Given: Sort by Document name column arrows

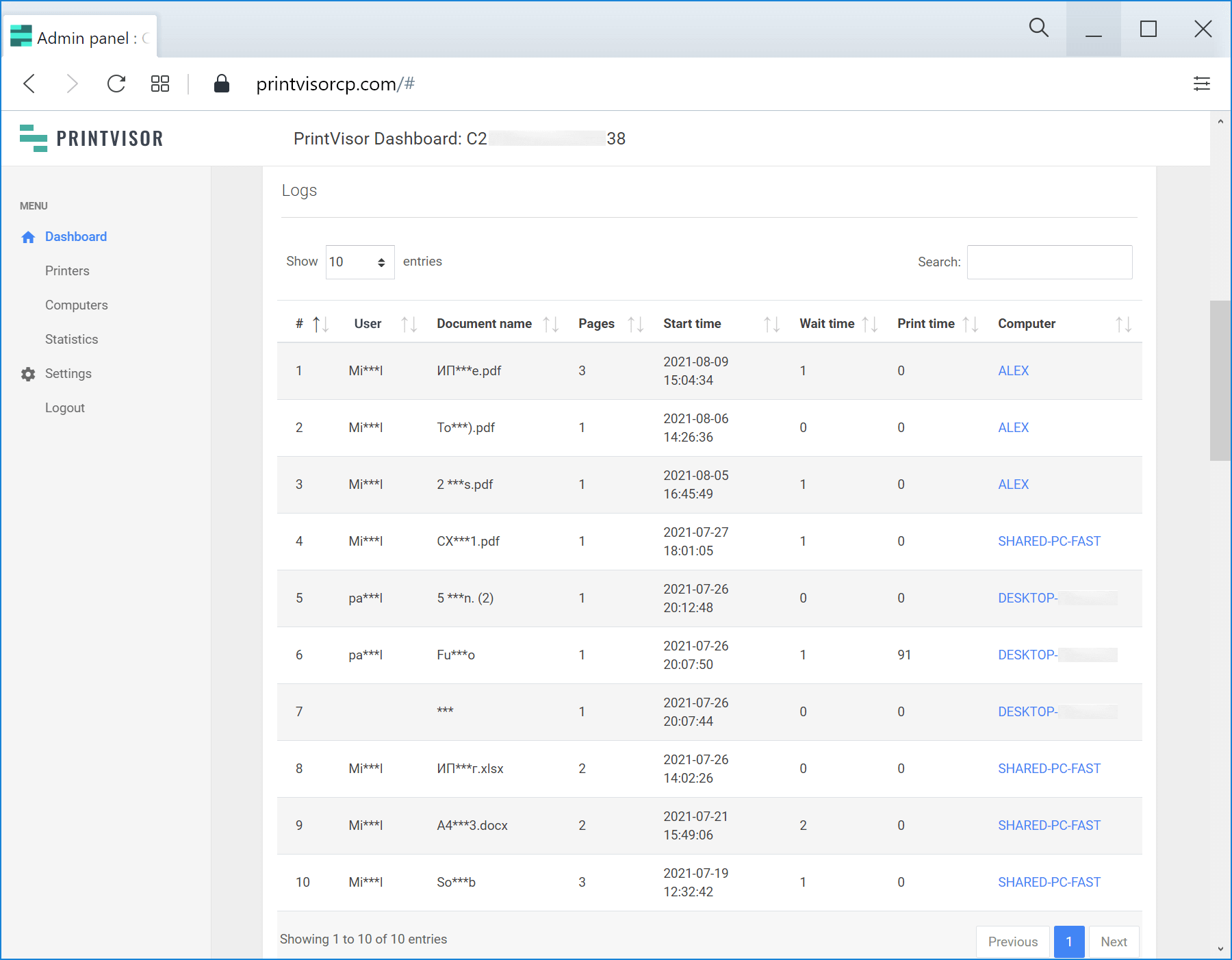Looking at the screenshot, I should click(x=550, y=324).
